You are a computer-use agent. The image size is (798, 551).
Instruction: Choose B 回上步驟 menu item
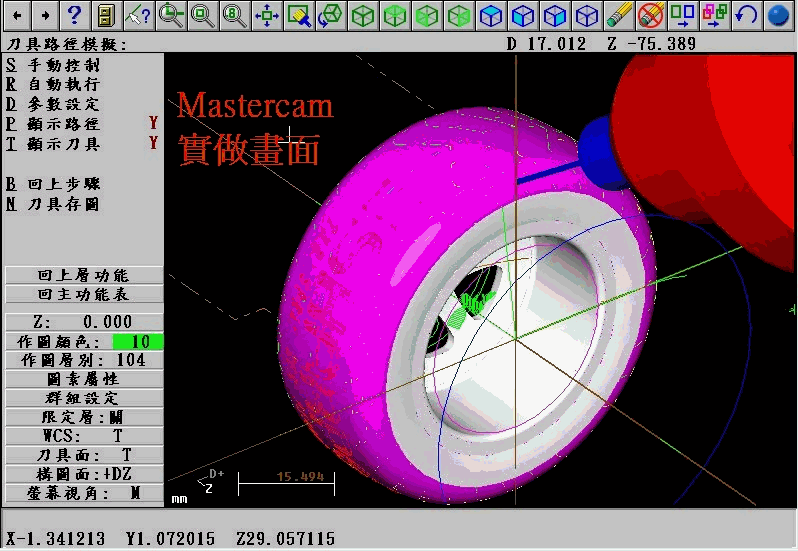click(53, 184)
